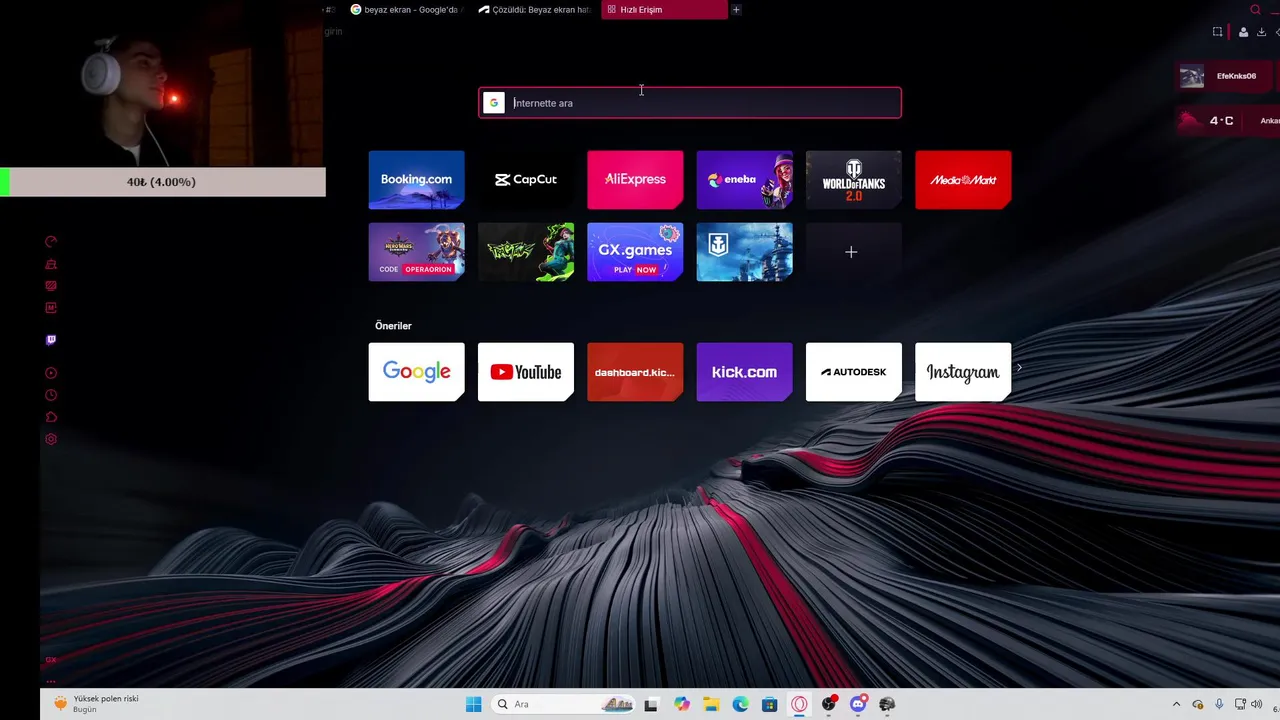Click the microphone icon in system tray
Image resolution: width=1280 pixels, height=720 pixels.
(1219, 704)
